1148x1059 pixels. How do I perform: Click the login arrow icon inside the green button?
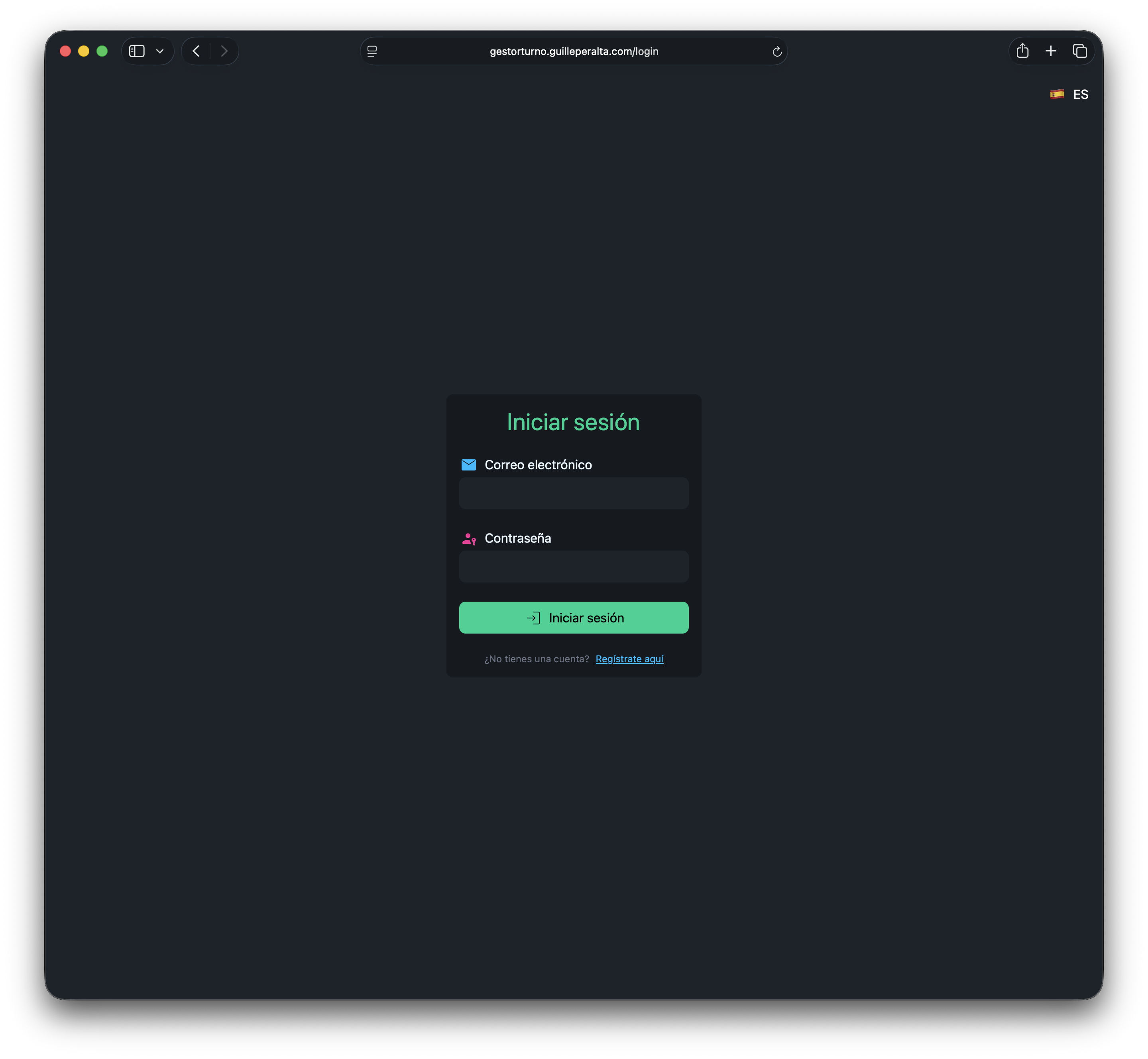point(533,618)
